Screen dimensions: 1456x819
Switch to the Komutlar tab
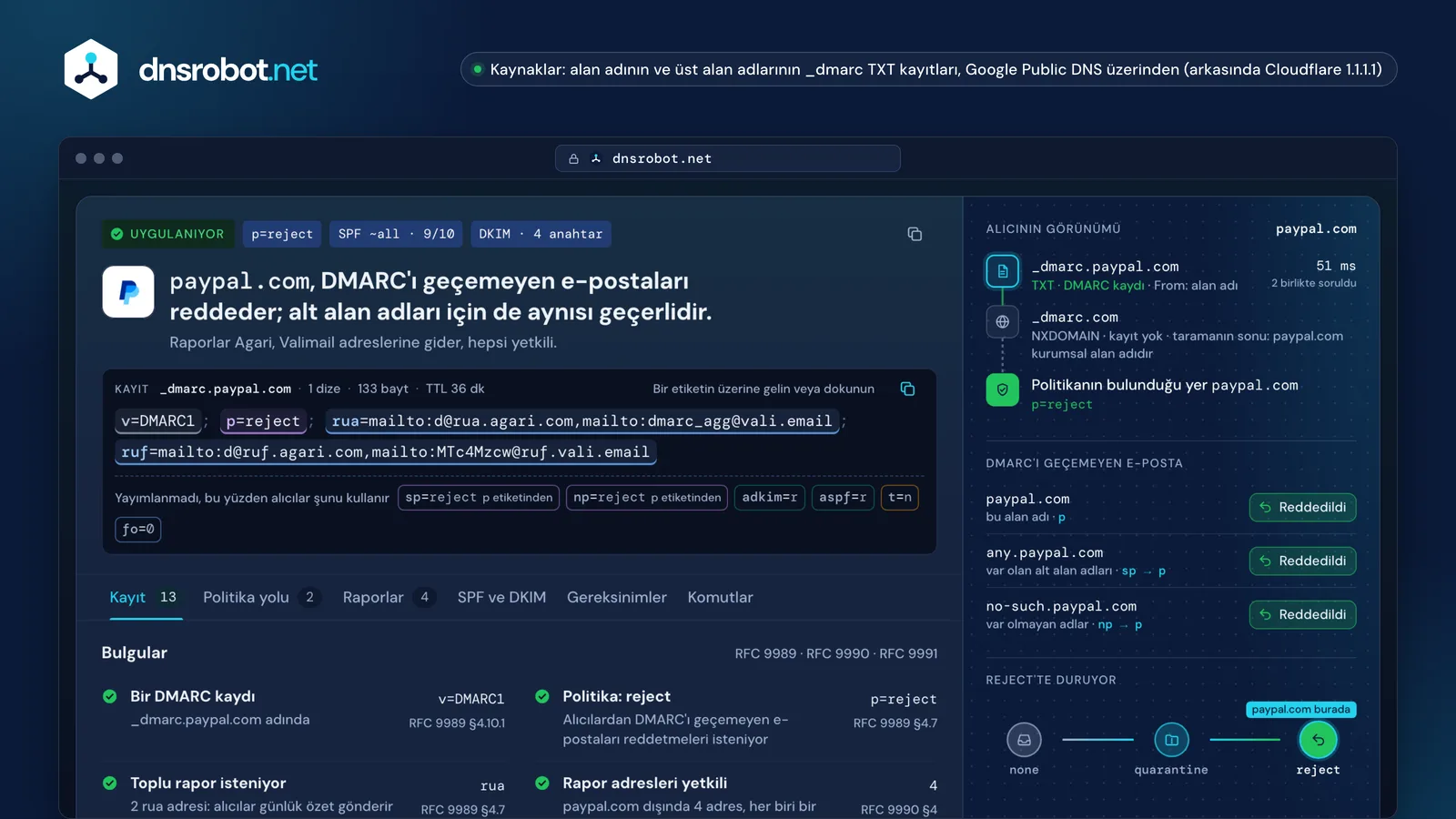click(720, 598)
